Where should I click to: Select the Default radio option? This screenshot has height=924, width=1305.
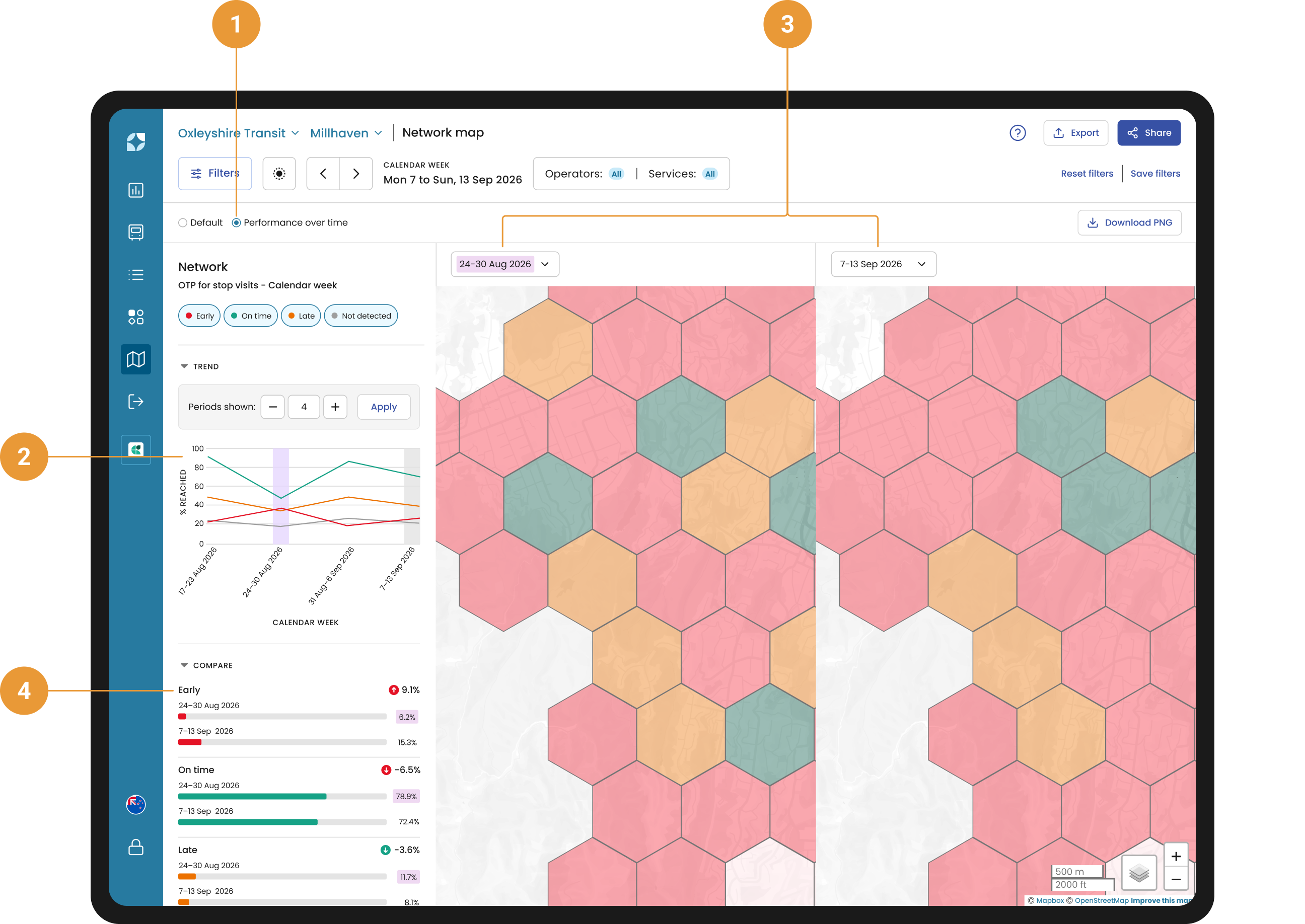click(200, 222)
